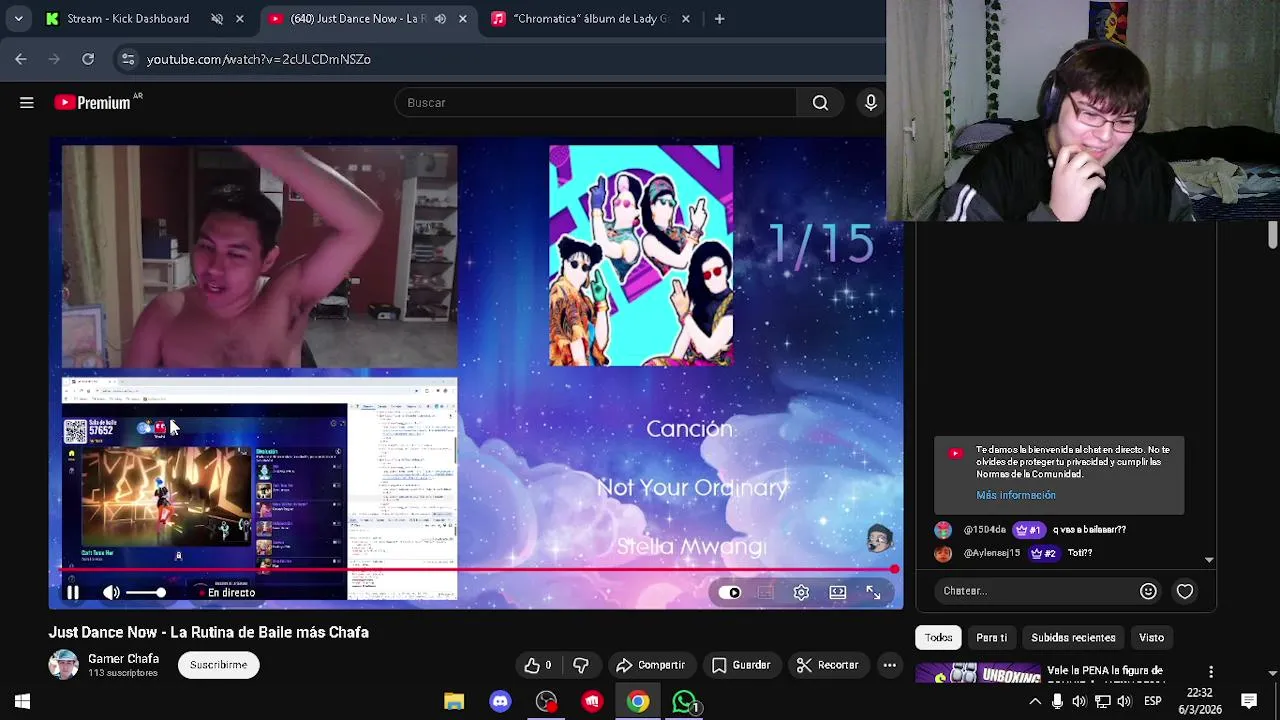Image resolution: width=1280 pixels, height=720 pixels.
Task: Subscribe using Suscribirme button
Action: pyautogui.click(x=219, y=665)
